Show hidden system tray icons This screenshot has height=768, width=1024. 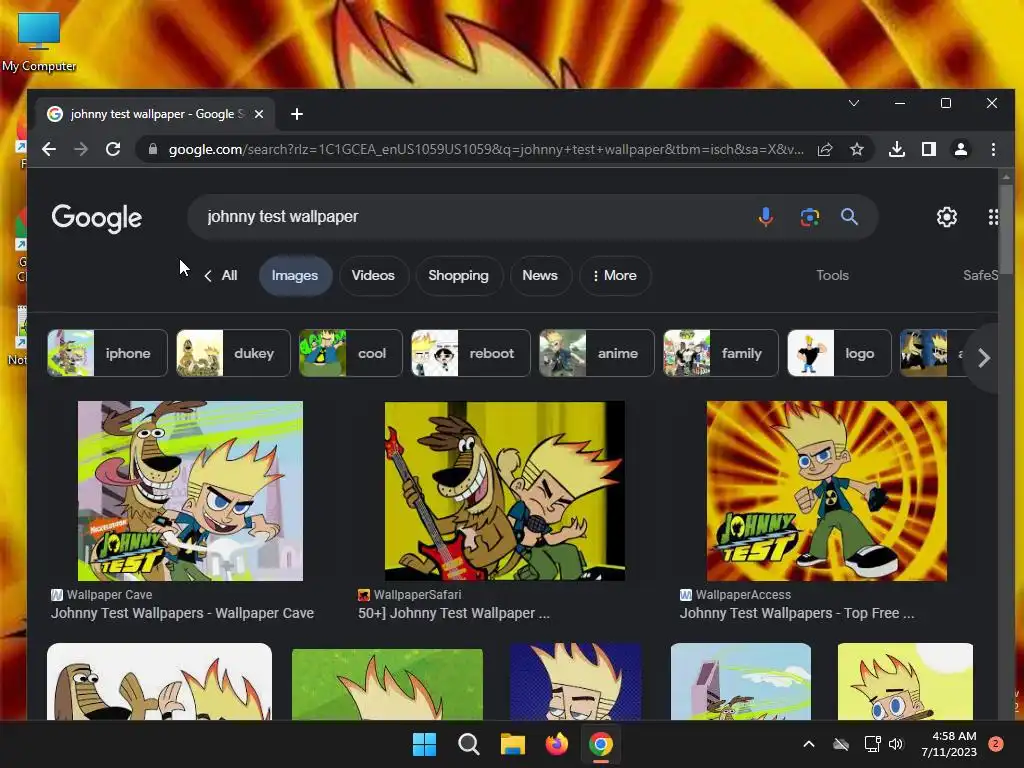click(x=808, y=744)
